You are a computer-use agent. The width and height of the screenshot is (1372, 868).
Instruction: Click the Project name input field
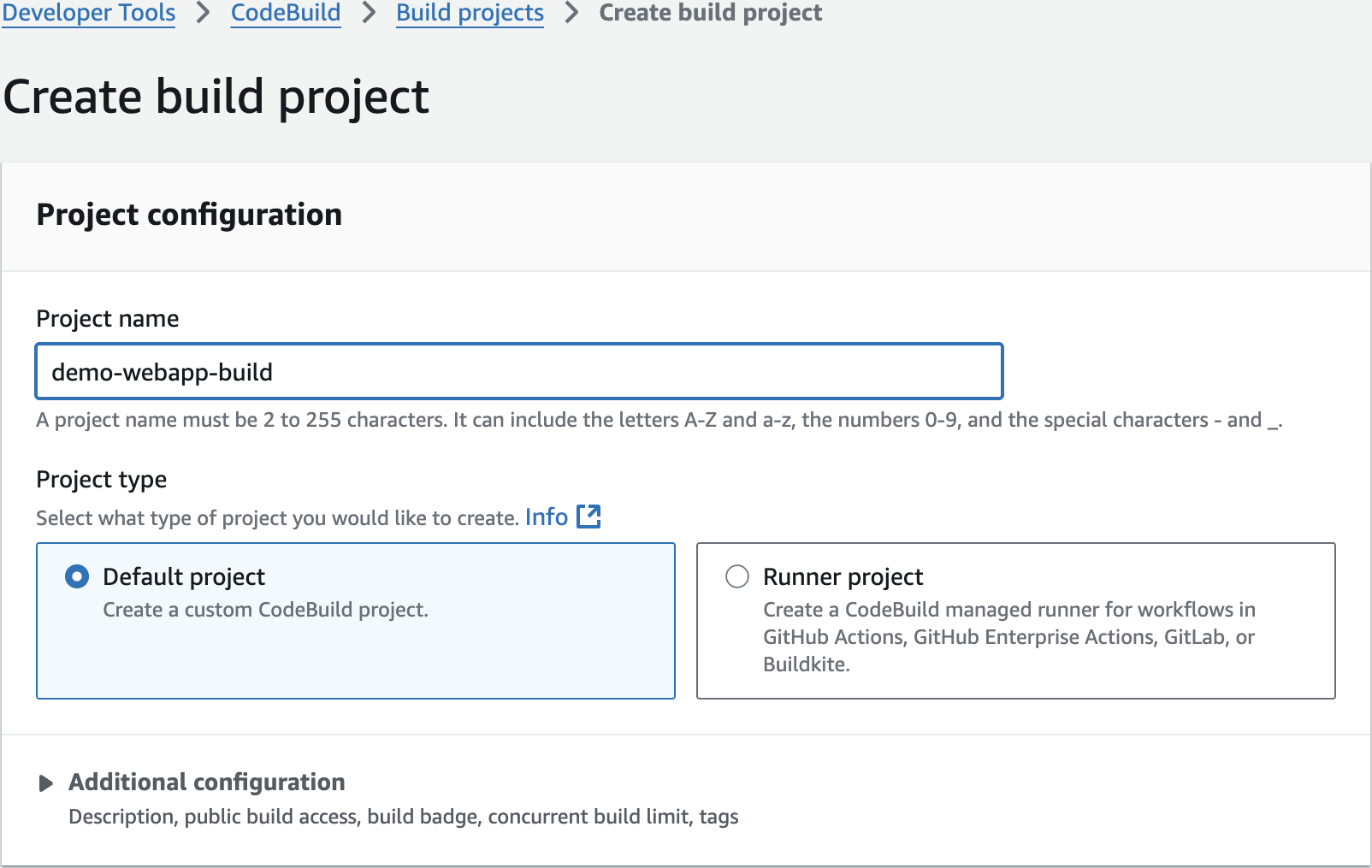tap(519, 371)
